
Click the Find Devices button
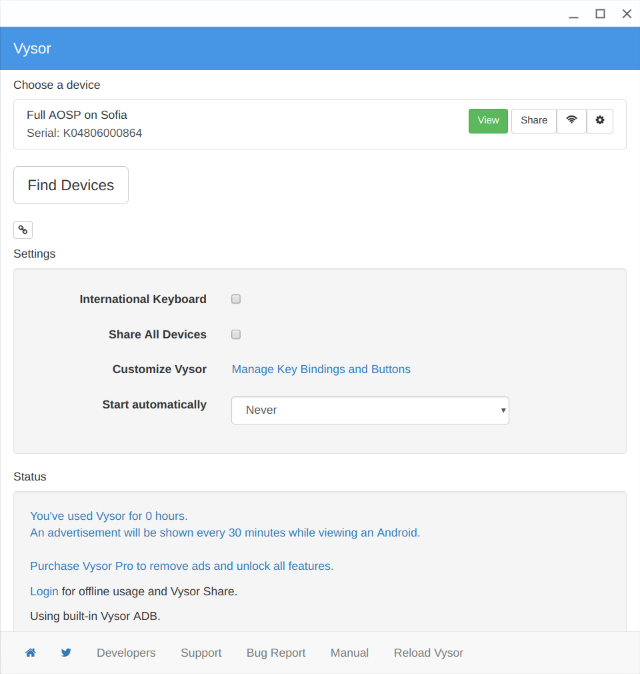71,185
